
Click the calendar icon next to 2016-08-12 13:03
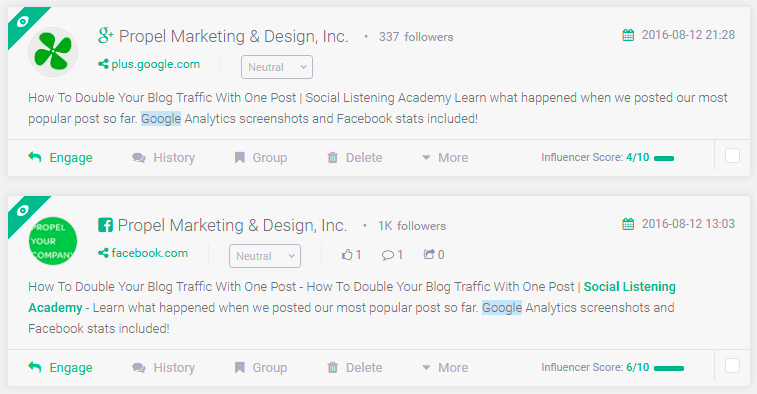[x=628, y=224]
